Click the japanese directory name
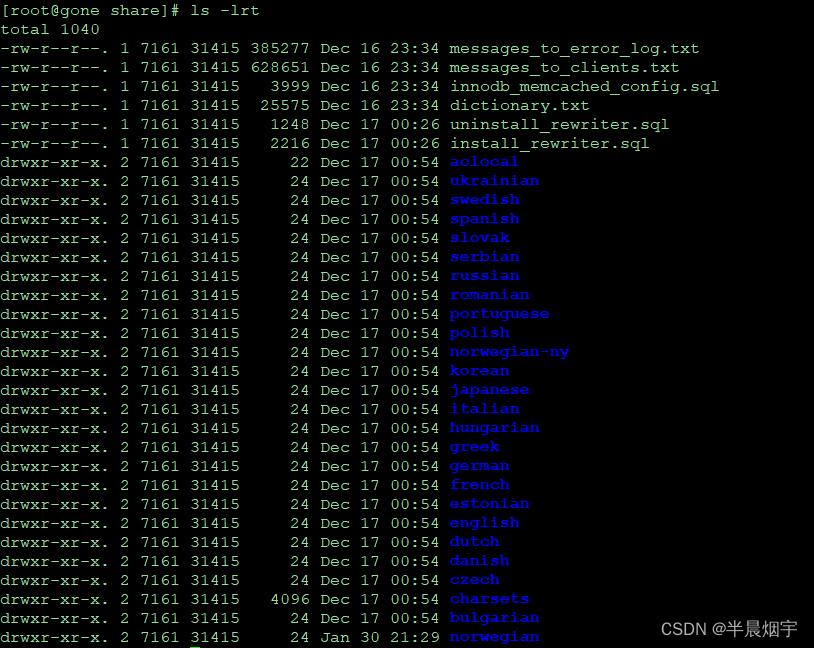 (x=490, y=390)
